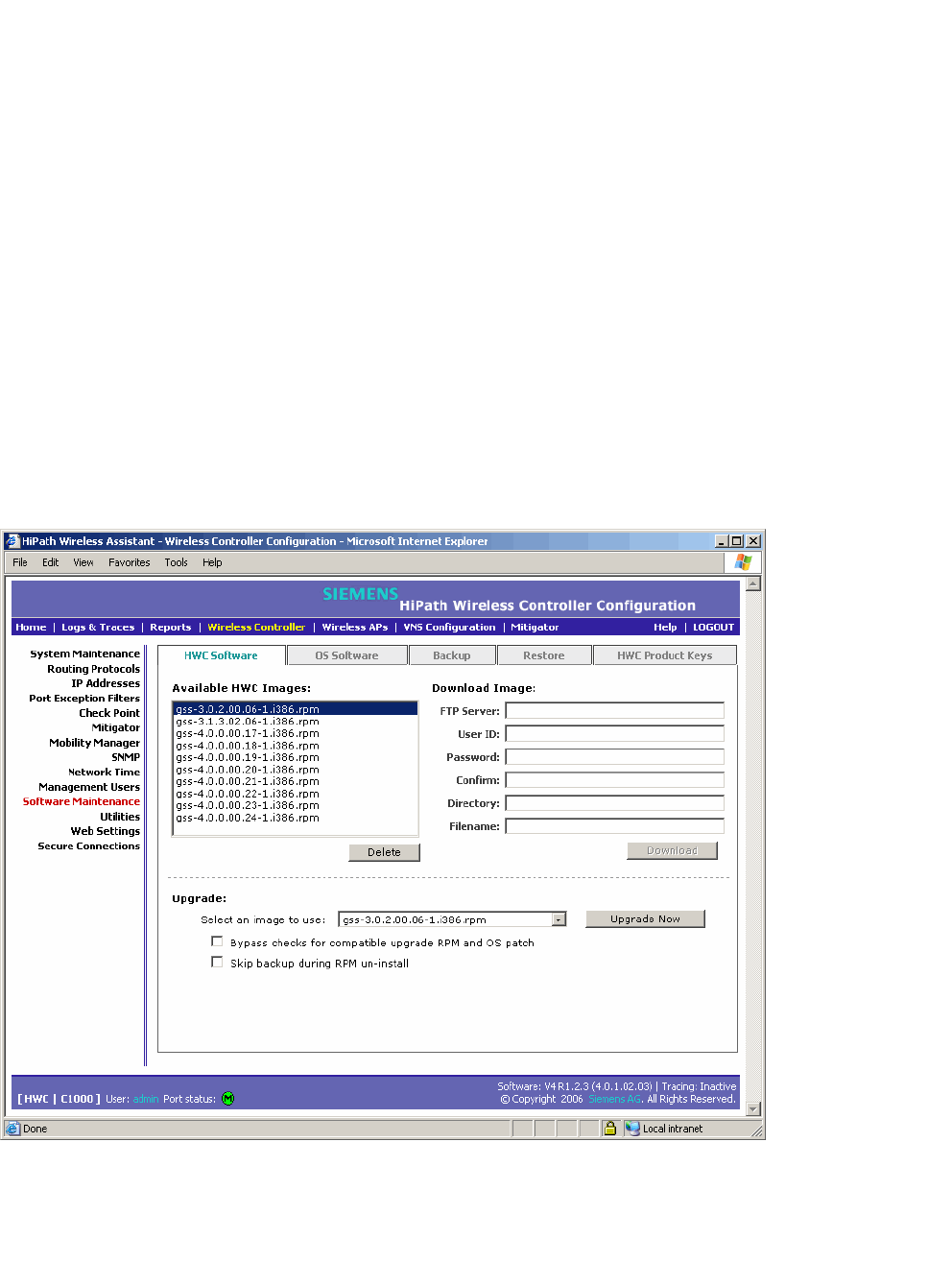
Task: Click the green Port status indicator icon
Action: click(227, 1099)
